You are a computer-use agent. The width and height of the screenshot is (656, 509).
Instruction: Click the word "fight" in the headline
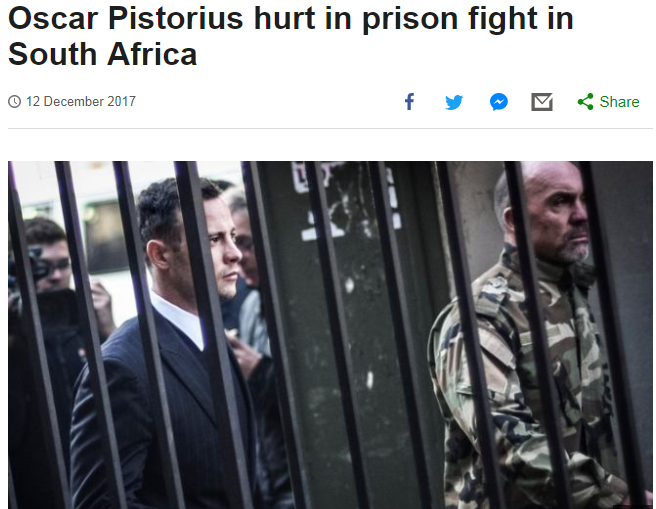tap(502, 19)
